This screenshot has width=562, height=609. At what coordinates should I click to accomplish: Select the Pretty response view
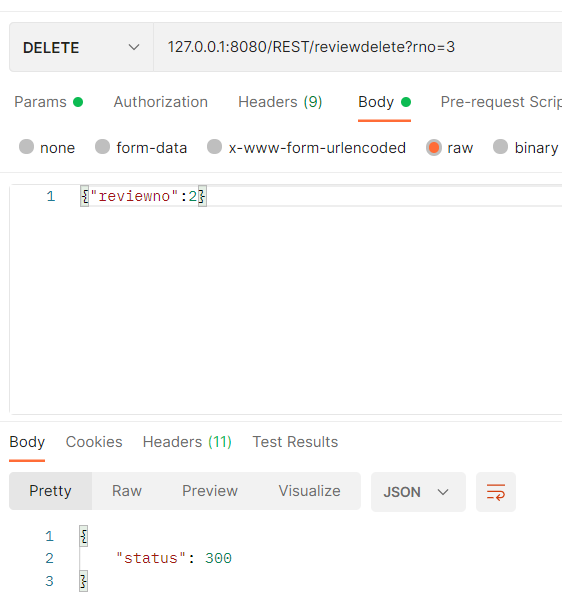click(x=50, y=491)
